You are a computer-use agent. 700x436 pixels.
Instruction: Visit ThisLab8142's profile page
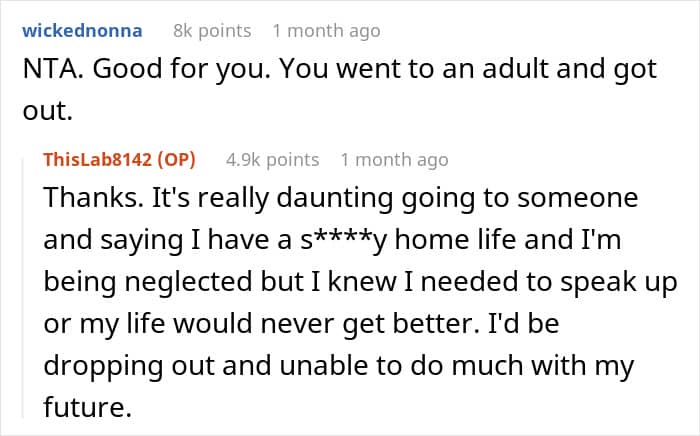[98, 159]
